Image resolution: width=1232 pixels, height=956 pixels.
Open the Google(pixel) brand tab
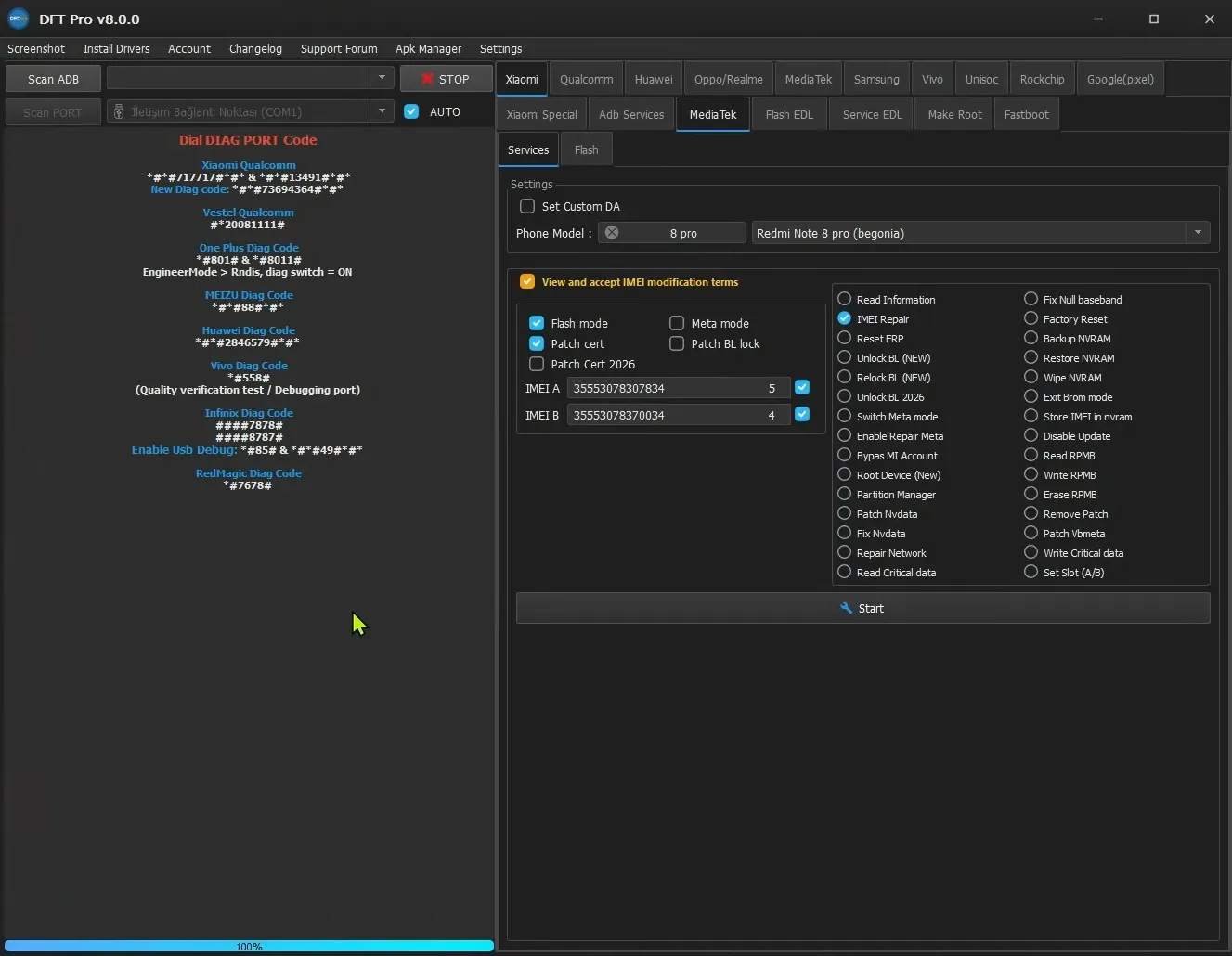pos(1121,79)
